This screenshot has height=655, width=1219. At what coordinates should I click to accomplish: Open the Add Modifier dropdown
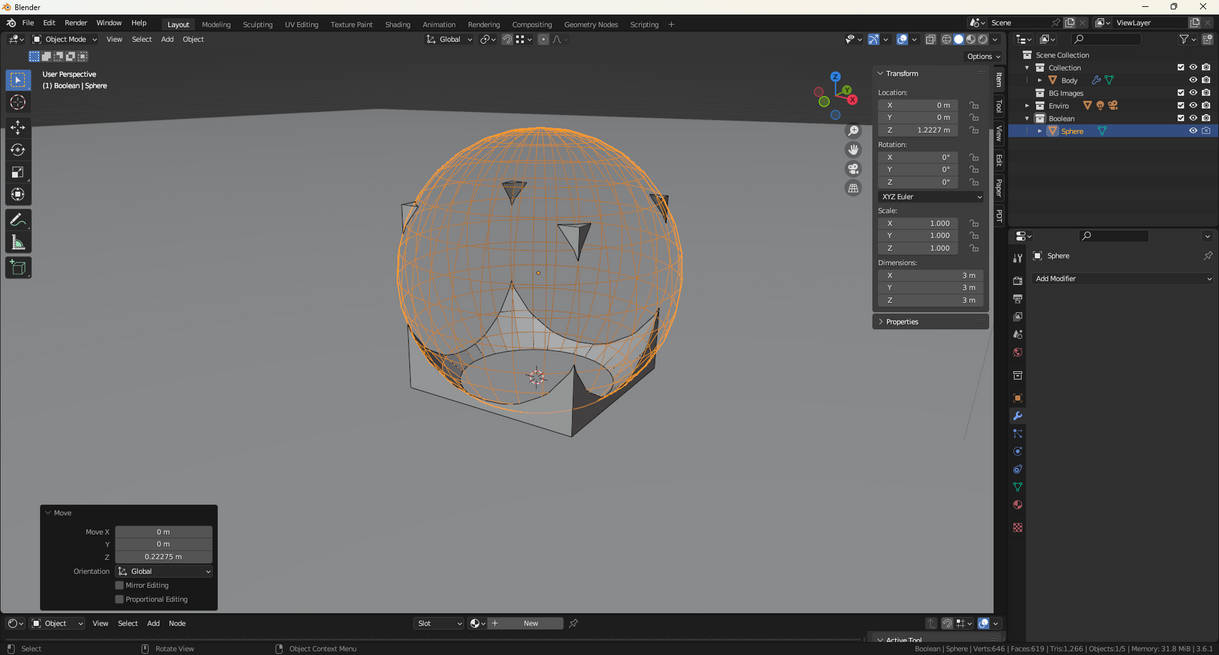tap(1122, 279)
